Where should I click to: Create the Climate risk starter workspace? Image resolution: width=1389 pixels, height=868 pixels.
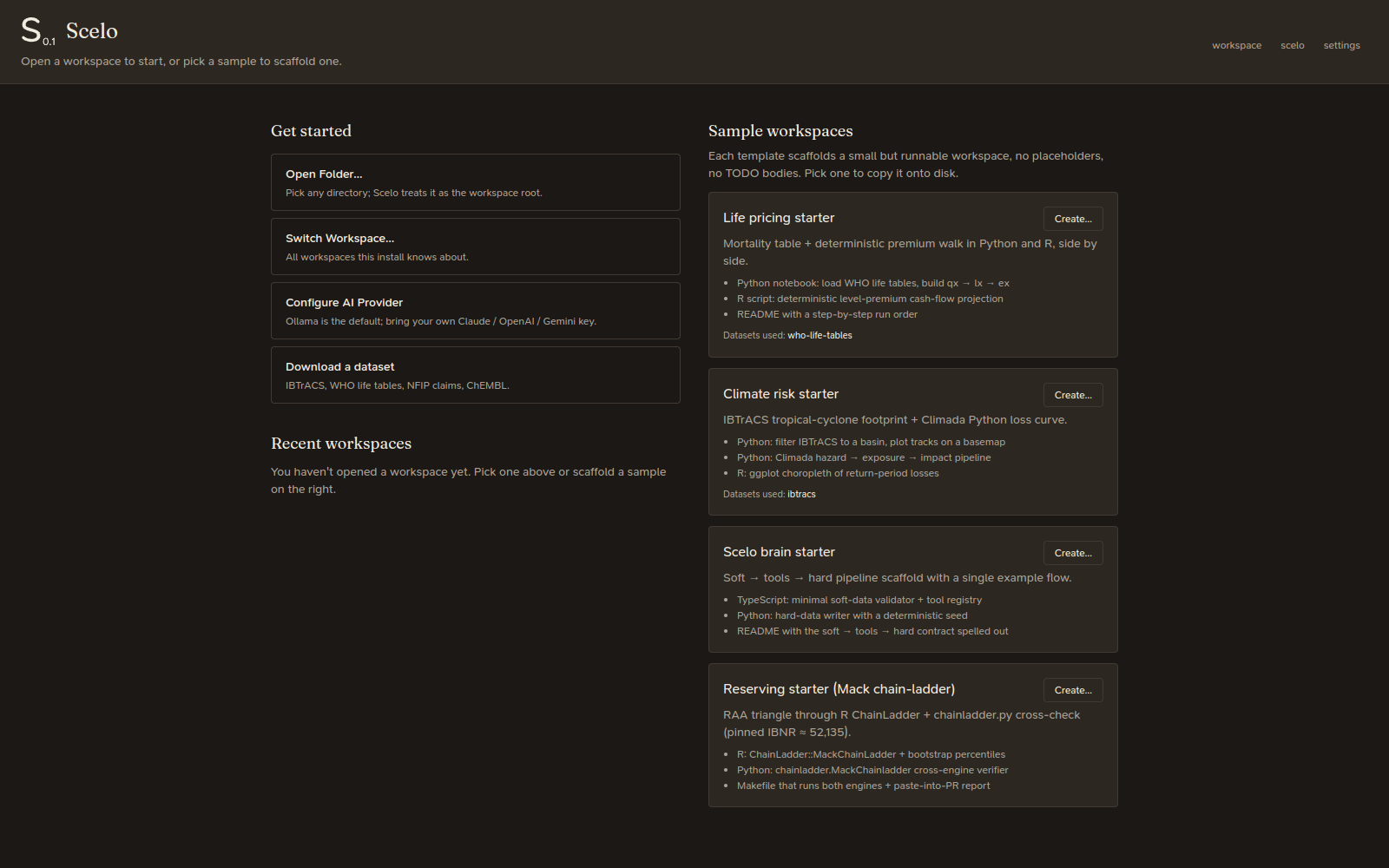pyautogui.click(x=1073, y=395)
